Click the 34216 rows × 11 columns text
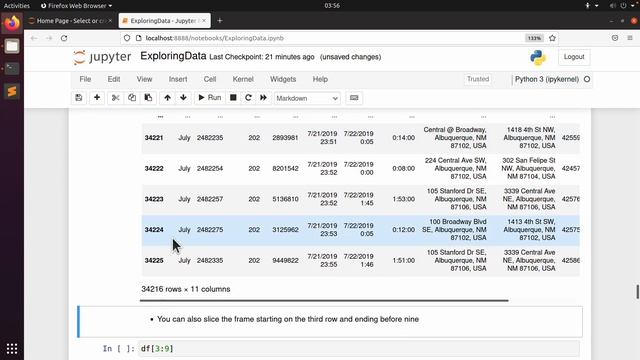 click(x=186, y=289)
